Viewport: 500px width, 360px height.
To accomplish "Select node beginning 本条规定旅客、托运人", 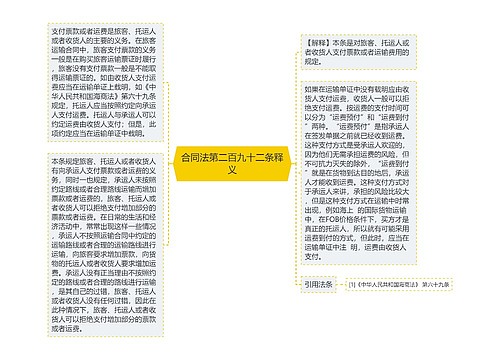I will pos(106,245).
